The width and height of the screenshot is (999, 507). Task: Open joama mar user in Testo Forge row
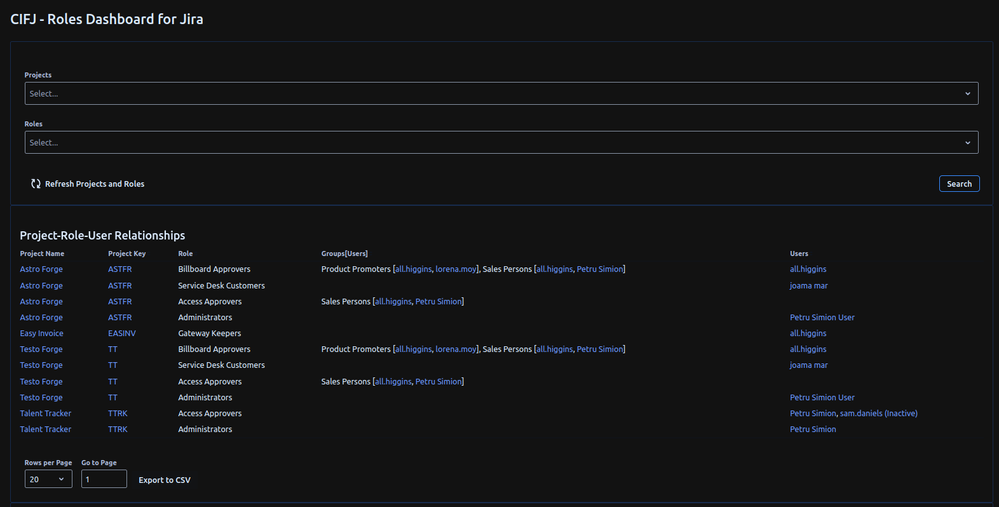click(809, 365)
